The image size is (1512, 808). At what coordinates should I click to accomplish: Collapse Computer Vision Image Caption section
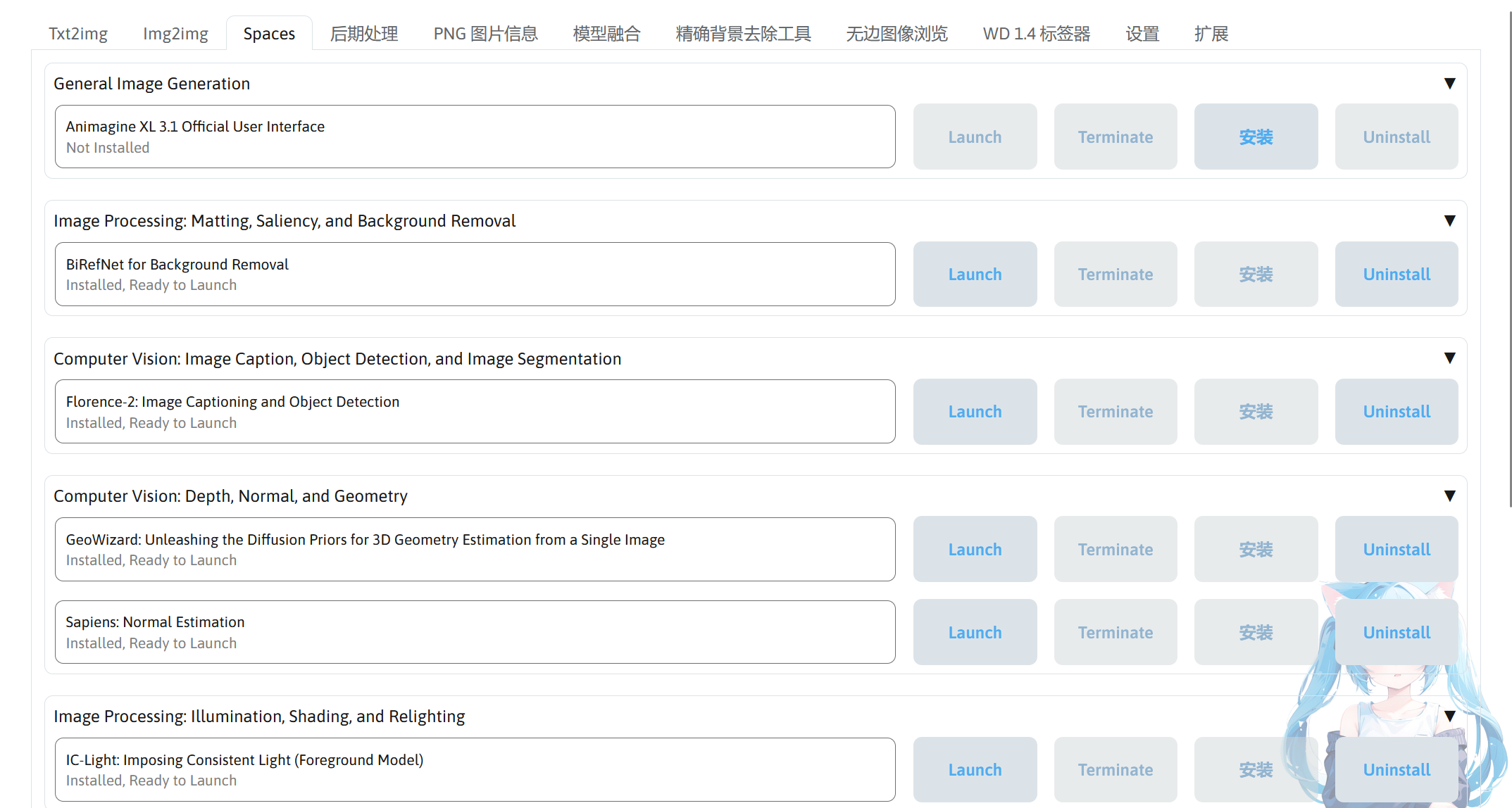point(1449,358)
